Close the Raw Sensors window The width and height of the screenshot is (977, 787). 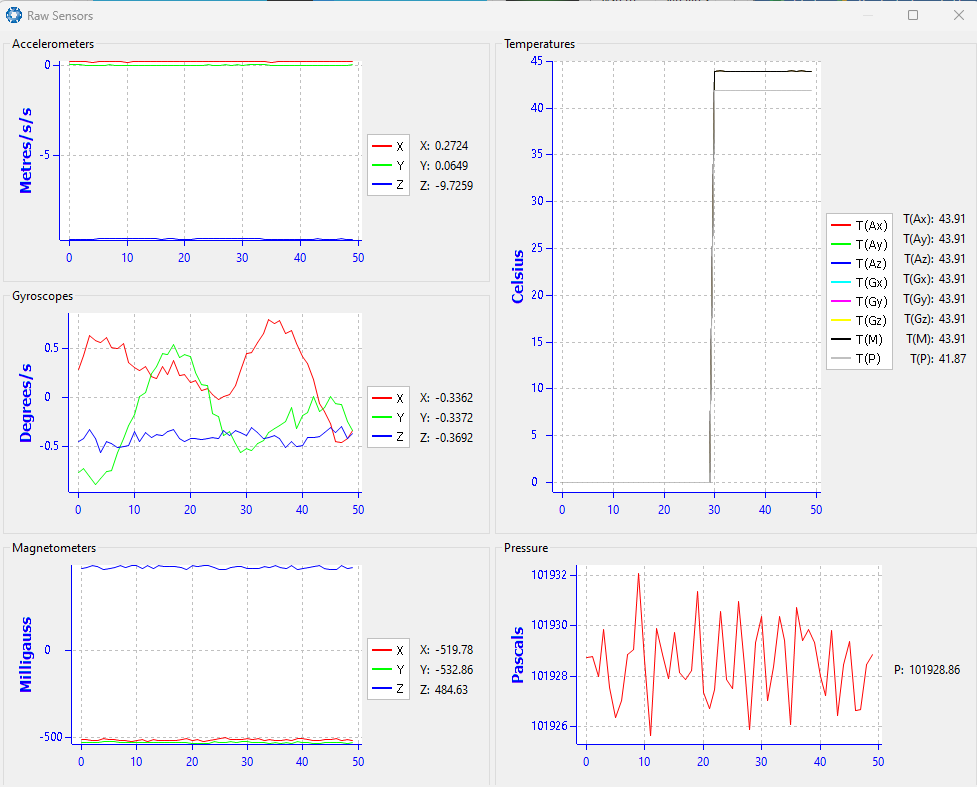click(957, 15)
